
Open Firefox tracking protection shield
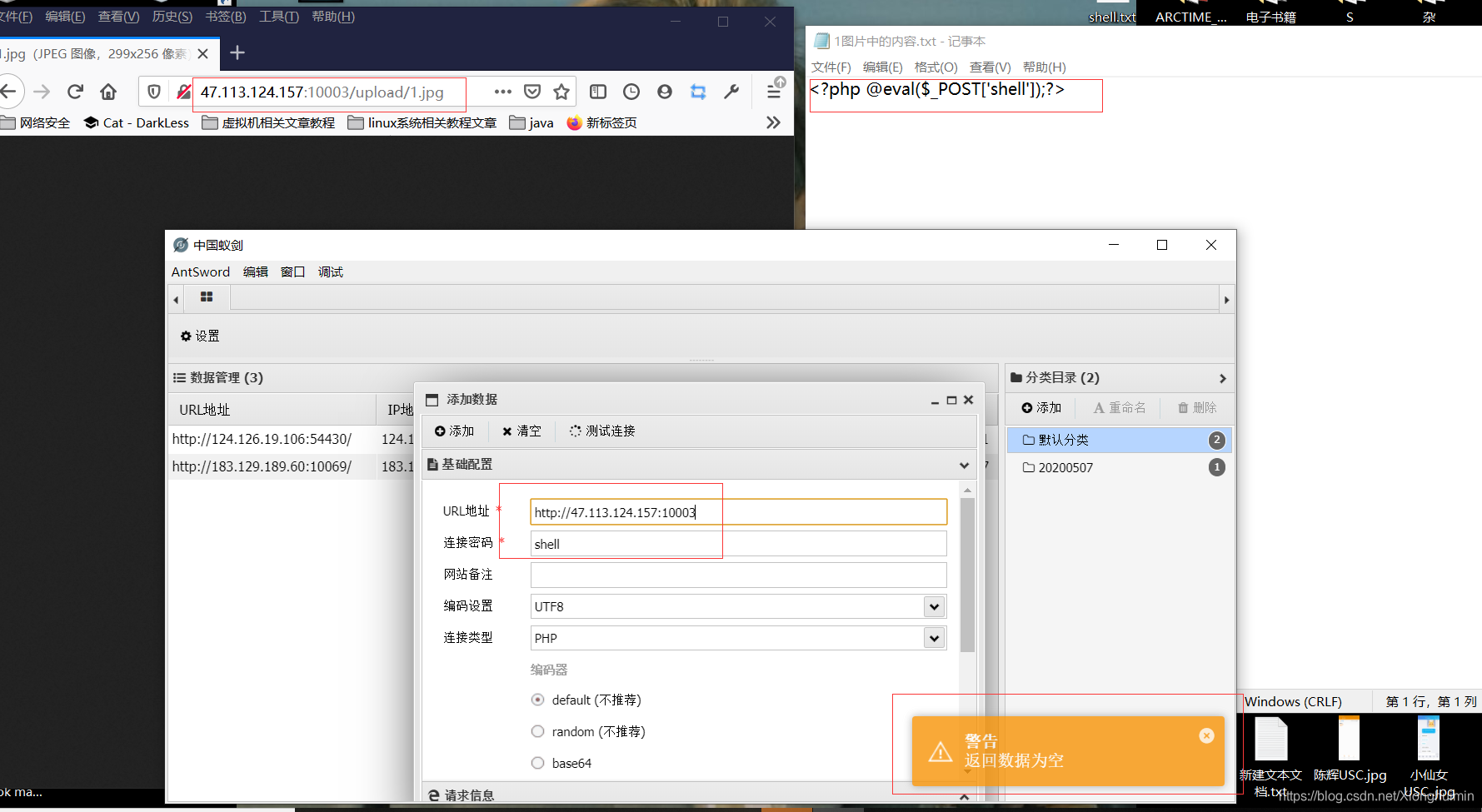coord(154,92)
